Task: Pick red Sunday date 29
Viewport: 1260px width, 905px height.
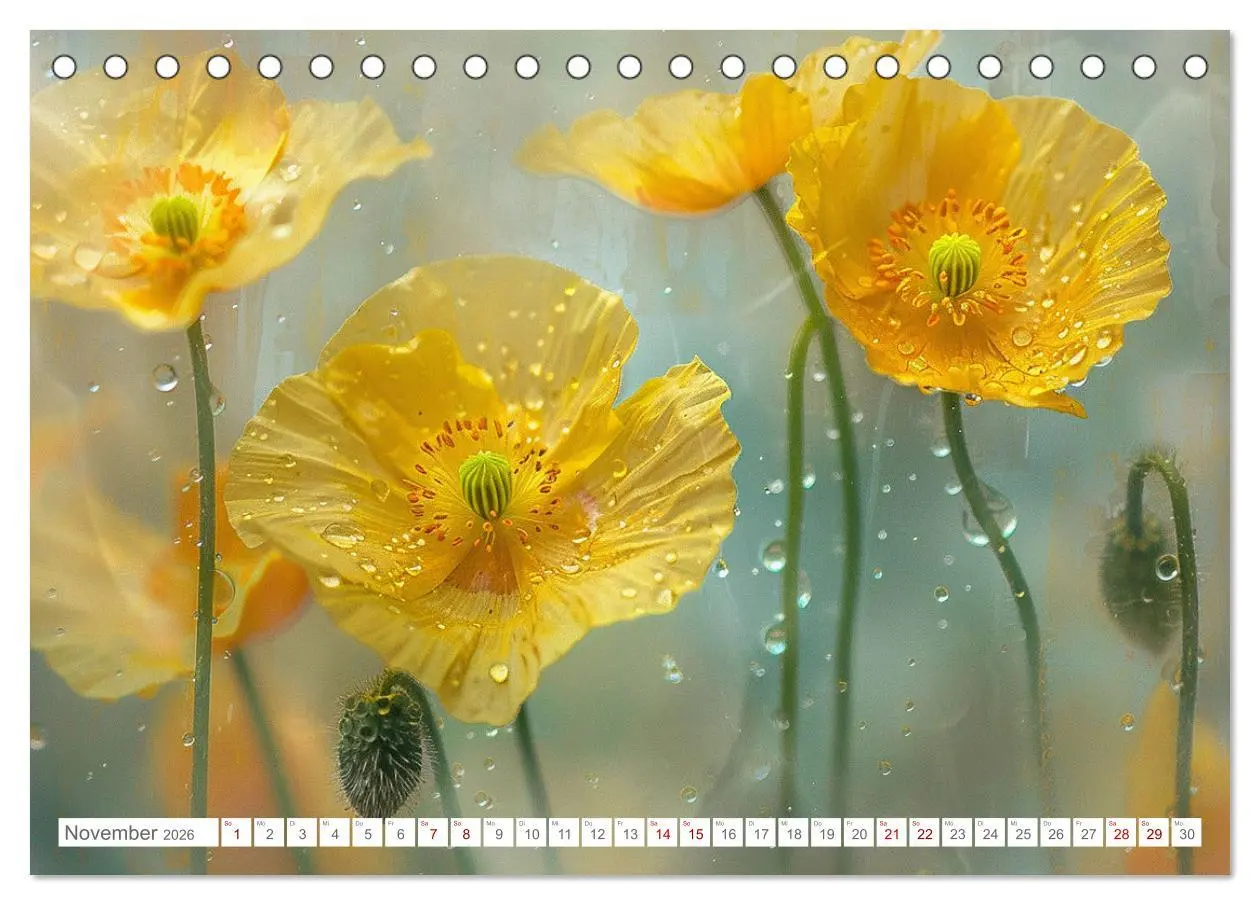Action: (x=1153, y=832)
